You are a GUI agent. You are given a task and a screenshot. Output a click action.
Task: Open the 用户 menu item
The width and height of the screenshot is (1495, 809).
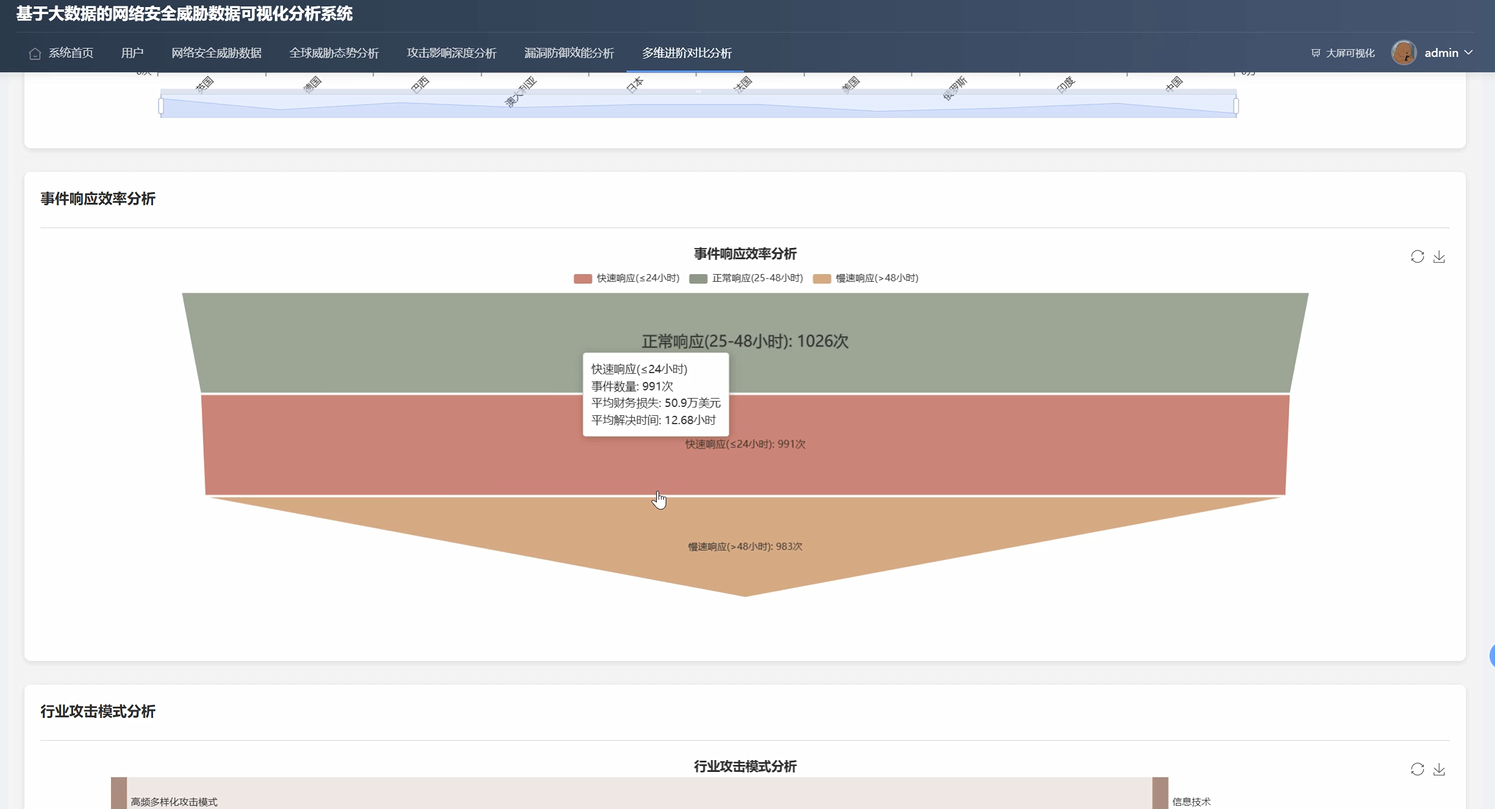[132, 53]
